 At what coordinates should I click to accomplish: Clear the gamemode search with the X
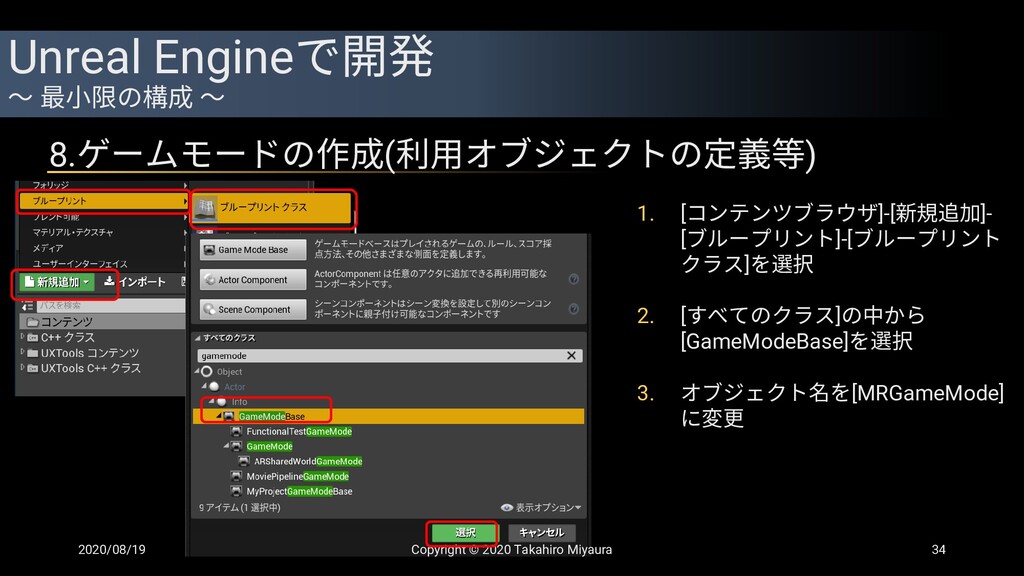pos(571,355)
